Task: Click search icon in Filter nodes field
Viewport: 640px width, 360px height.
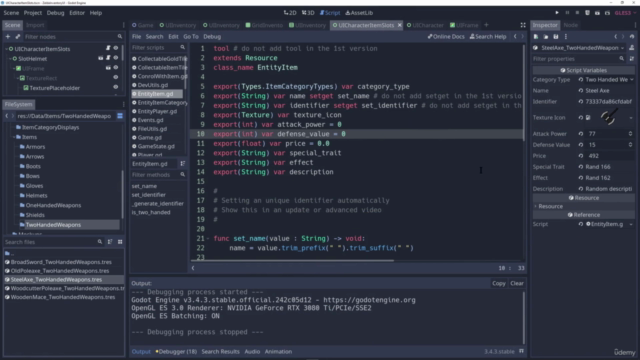Action: (120, 37)
